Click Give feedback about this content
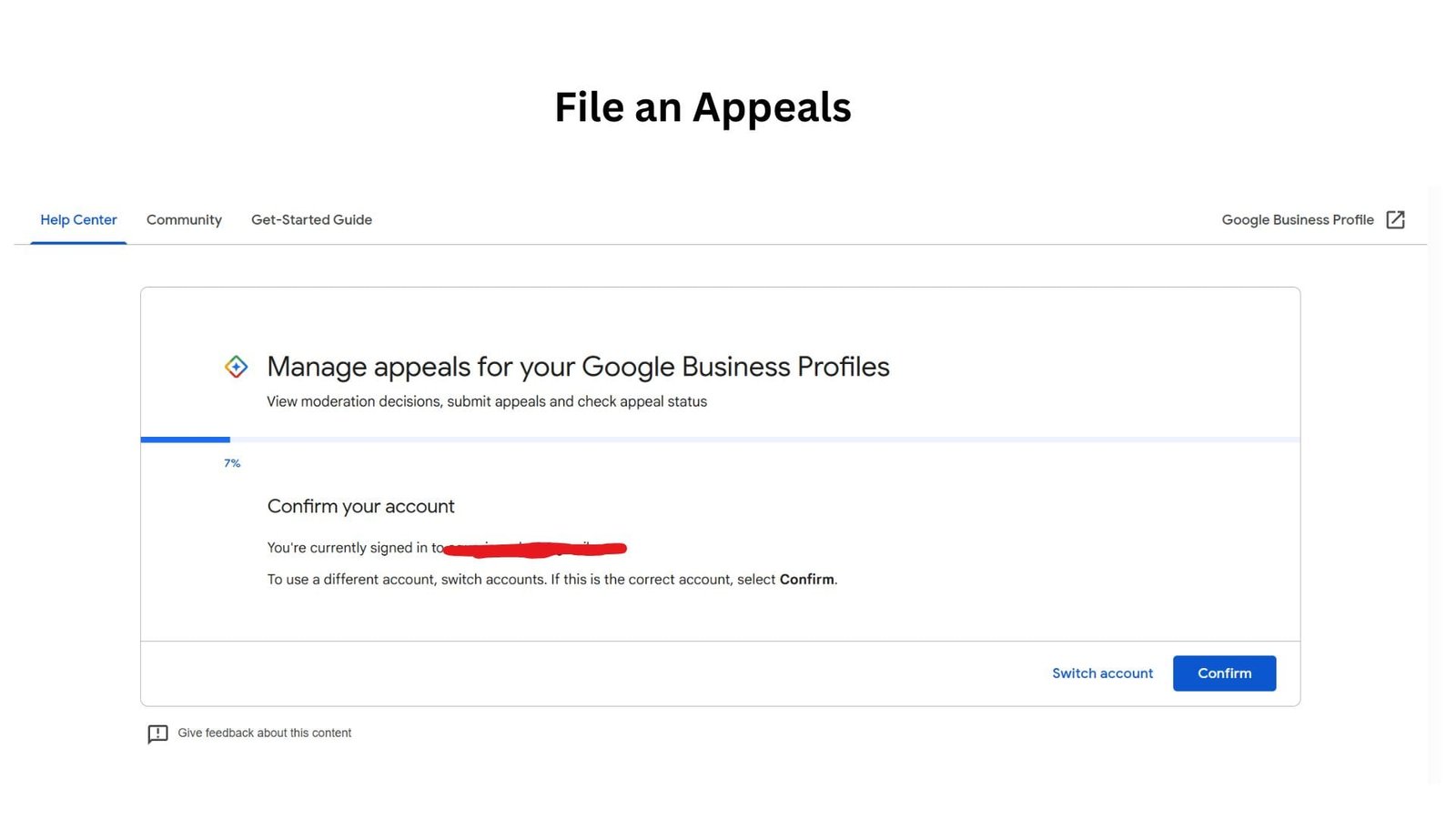This screenshot has width=1456, height=819. (x=264, y=733)
